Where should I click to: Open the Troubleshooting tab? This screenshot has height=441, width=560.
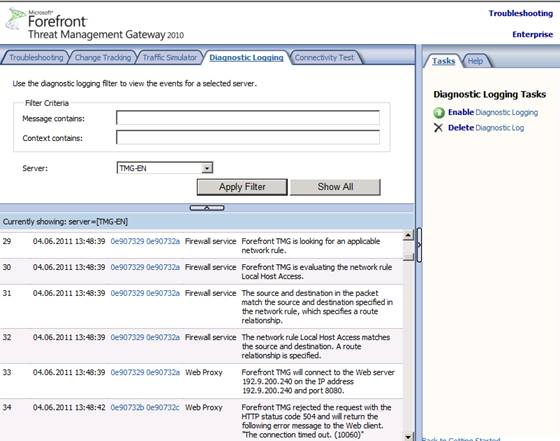(x=36, y=57)
